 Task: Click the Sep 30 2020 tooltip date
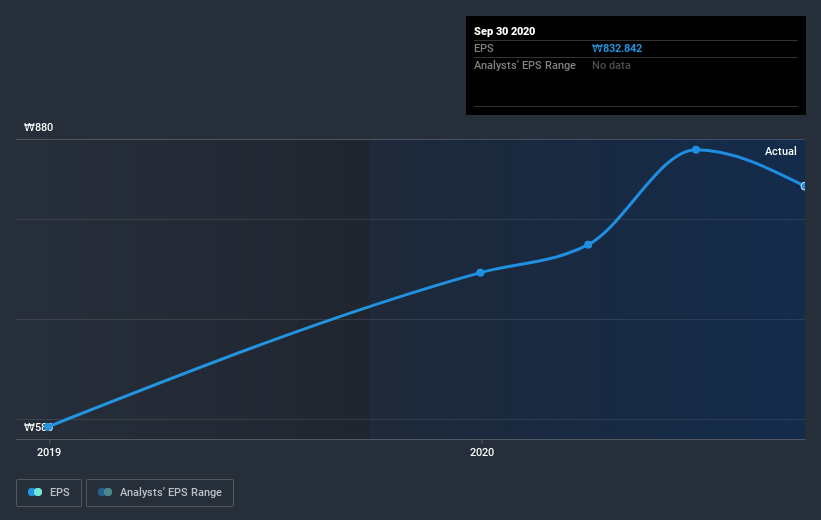click(504, 31)
